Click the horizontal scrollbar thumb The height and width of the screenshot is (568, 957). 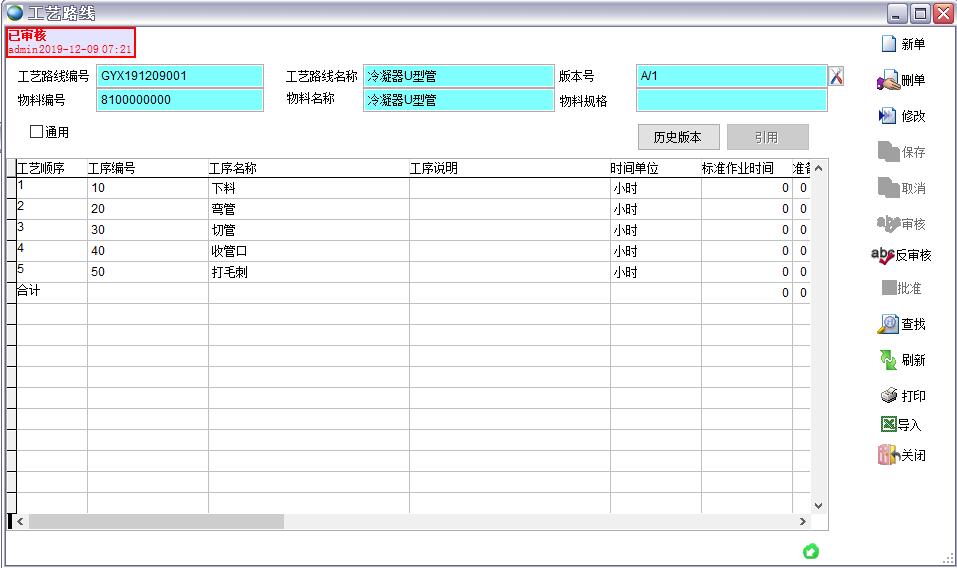[x=156, y=522]
